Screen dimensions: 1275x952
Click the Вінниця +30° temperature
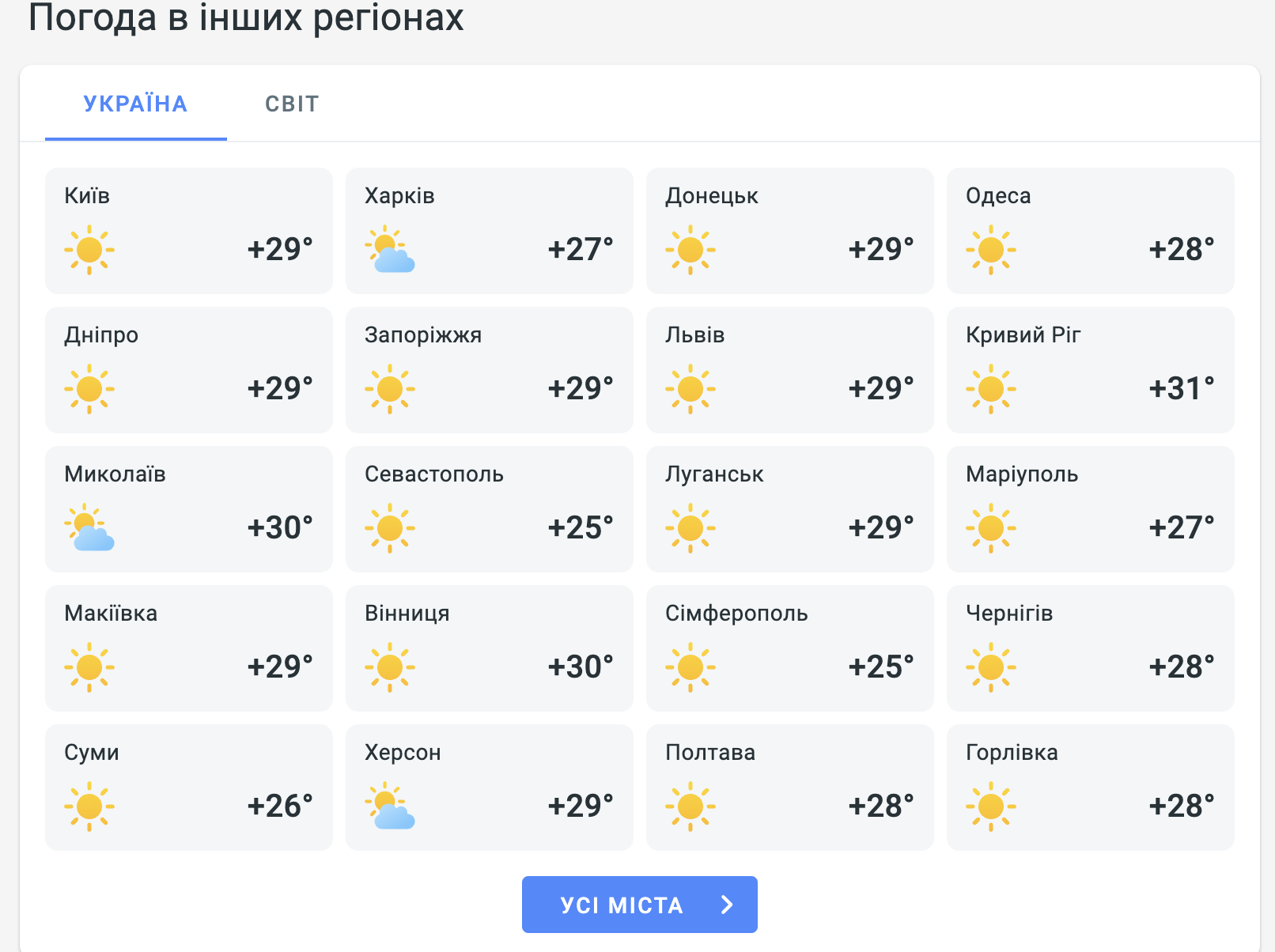581,667
